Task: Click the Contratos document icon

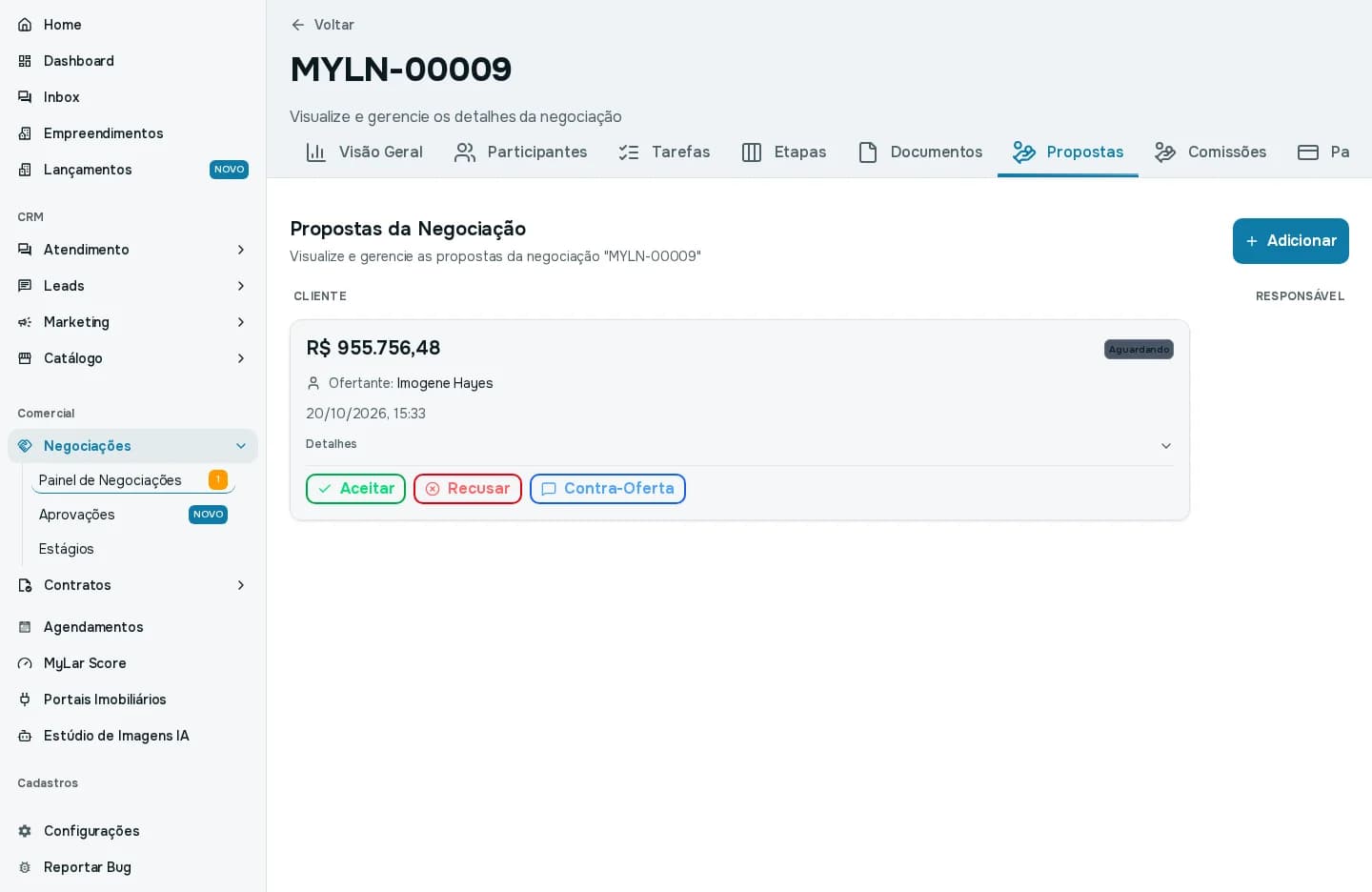Action: (25, 585)
